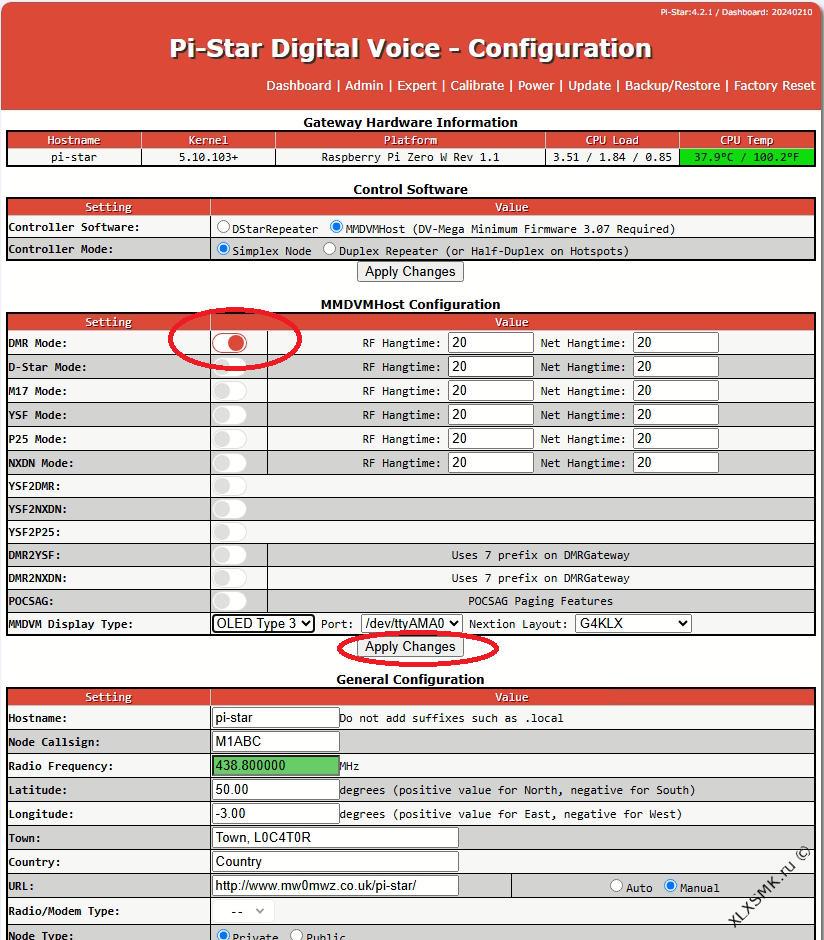Enable D-Star Mode switch
The width and height of the screenshot is (824, 940).
(x=230, y=367)
